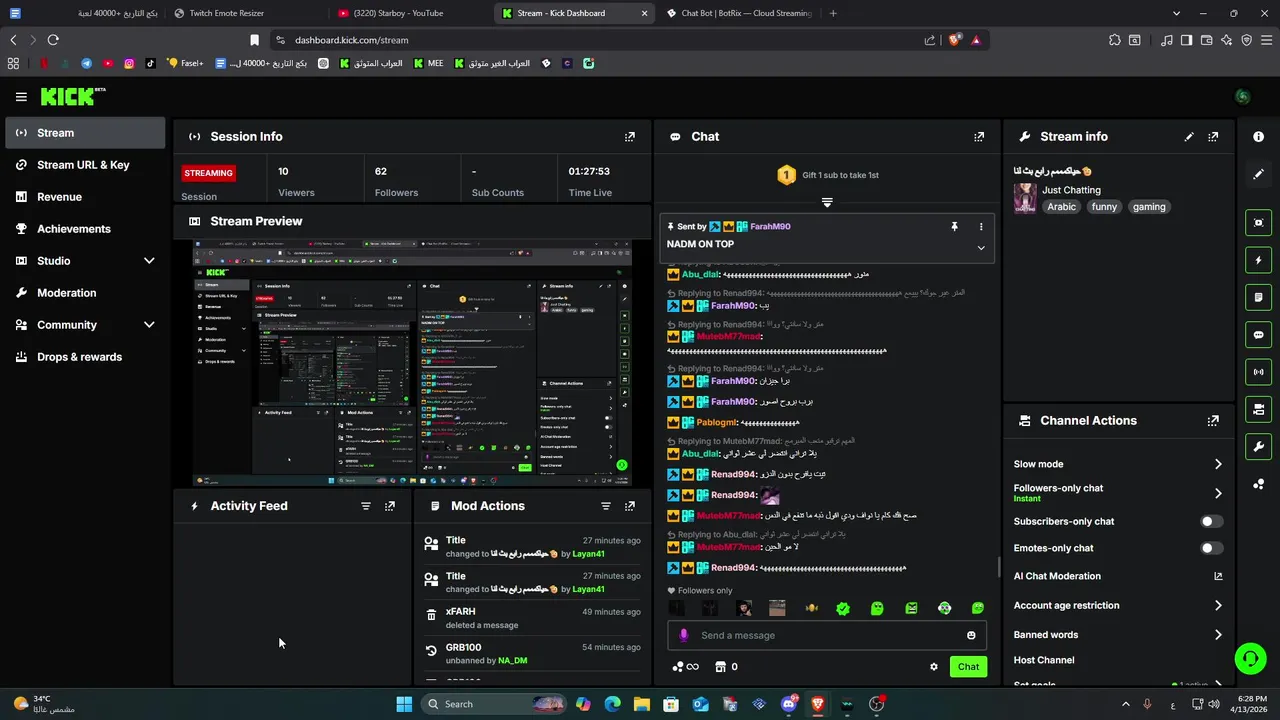The height and width of the screenshot is (720, 1280).
Task: Click the green verified badge emote
Action: 843,608
